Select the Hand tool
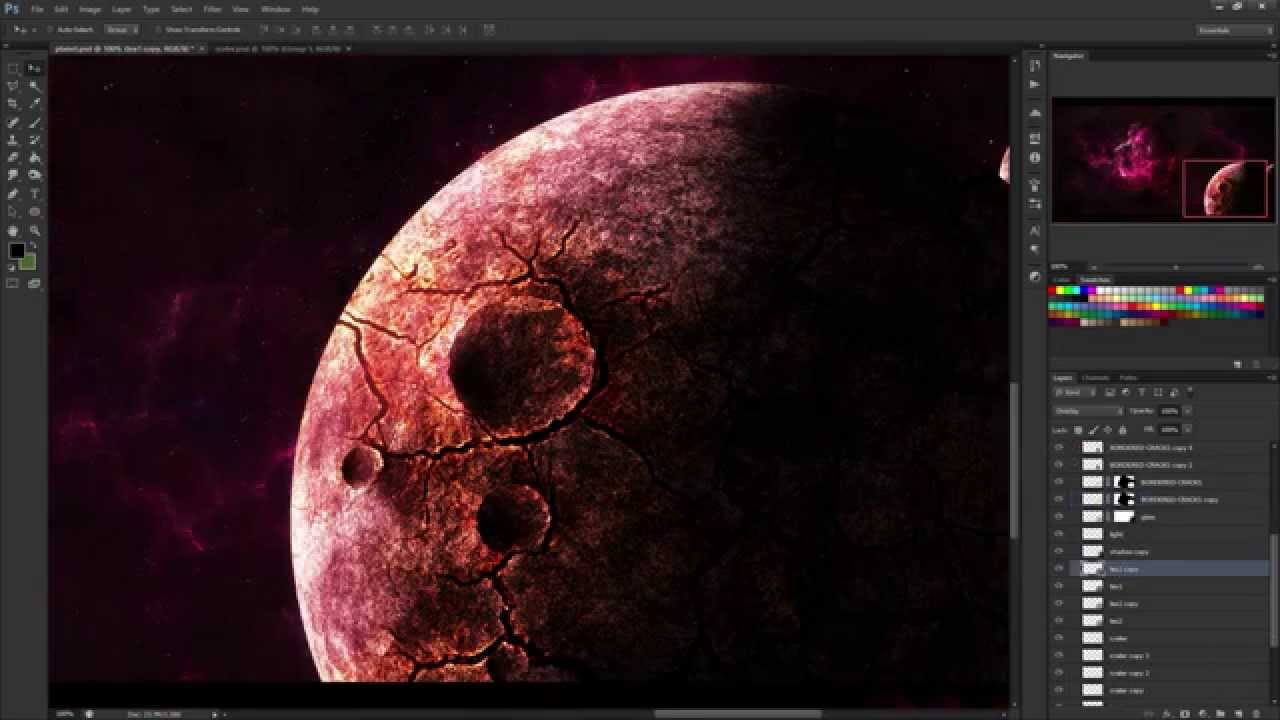Viewport: 1280px width, 720px height. tap(13, 230)
